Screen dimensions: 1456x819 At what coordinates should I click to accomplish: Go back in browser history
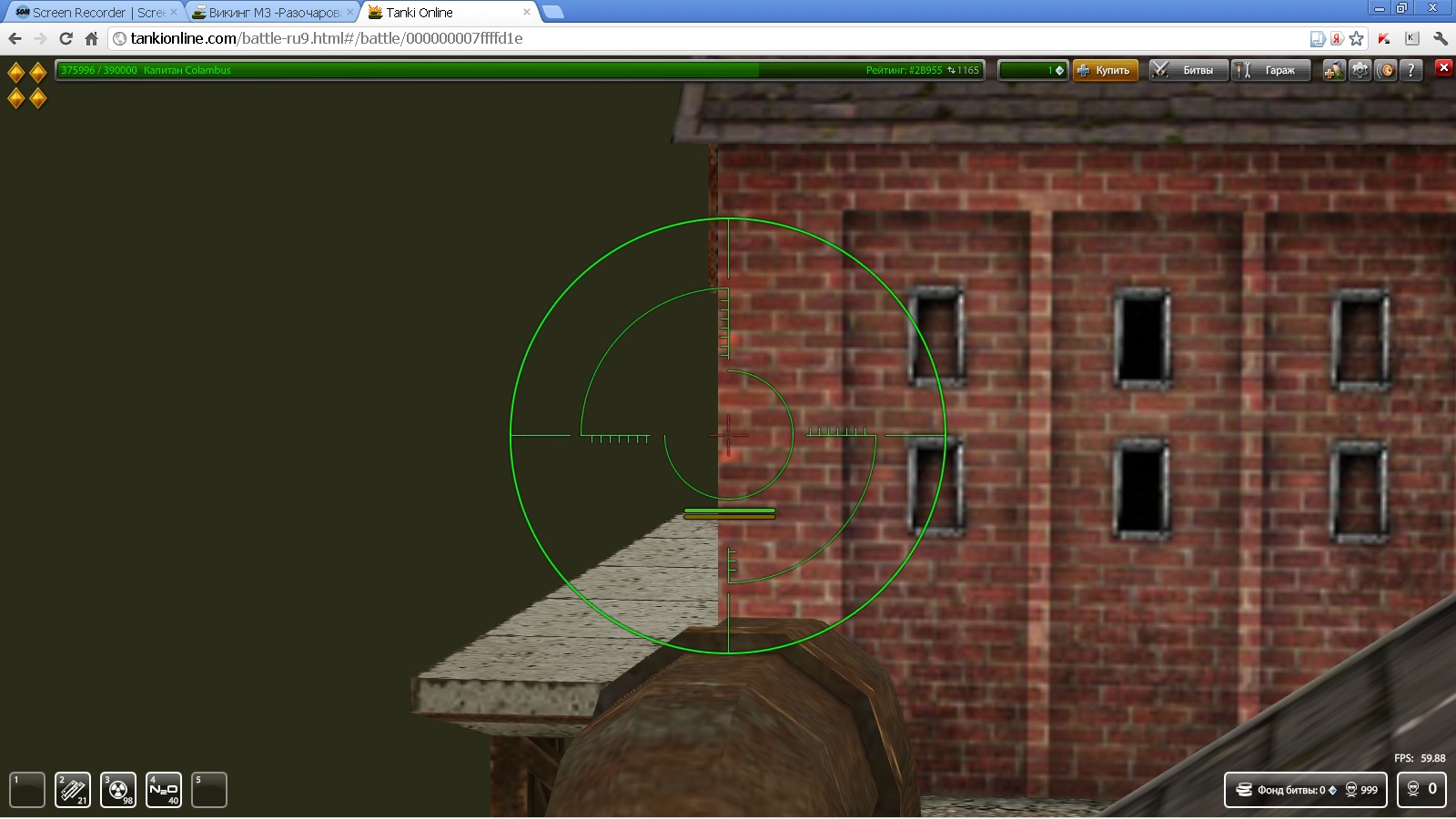pos(15,38)
